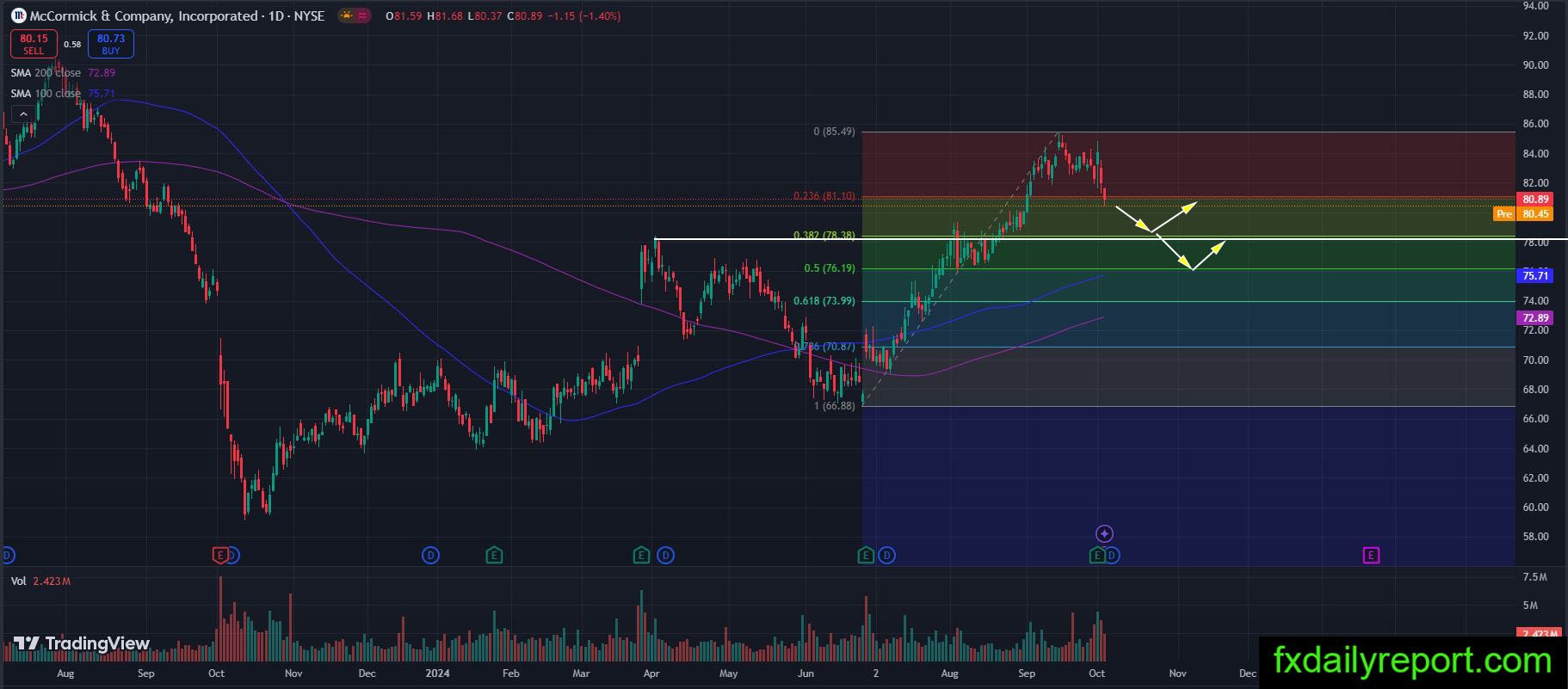Click the 0 (85.49) Fibonacci level label
This screenshot has height=689, width=1568.
point(835,132)
